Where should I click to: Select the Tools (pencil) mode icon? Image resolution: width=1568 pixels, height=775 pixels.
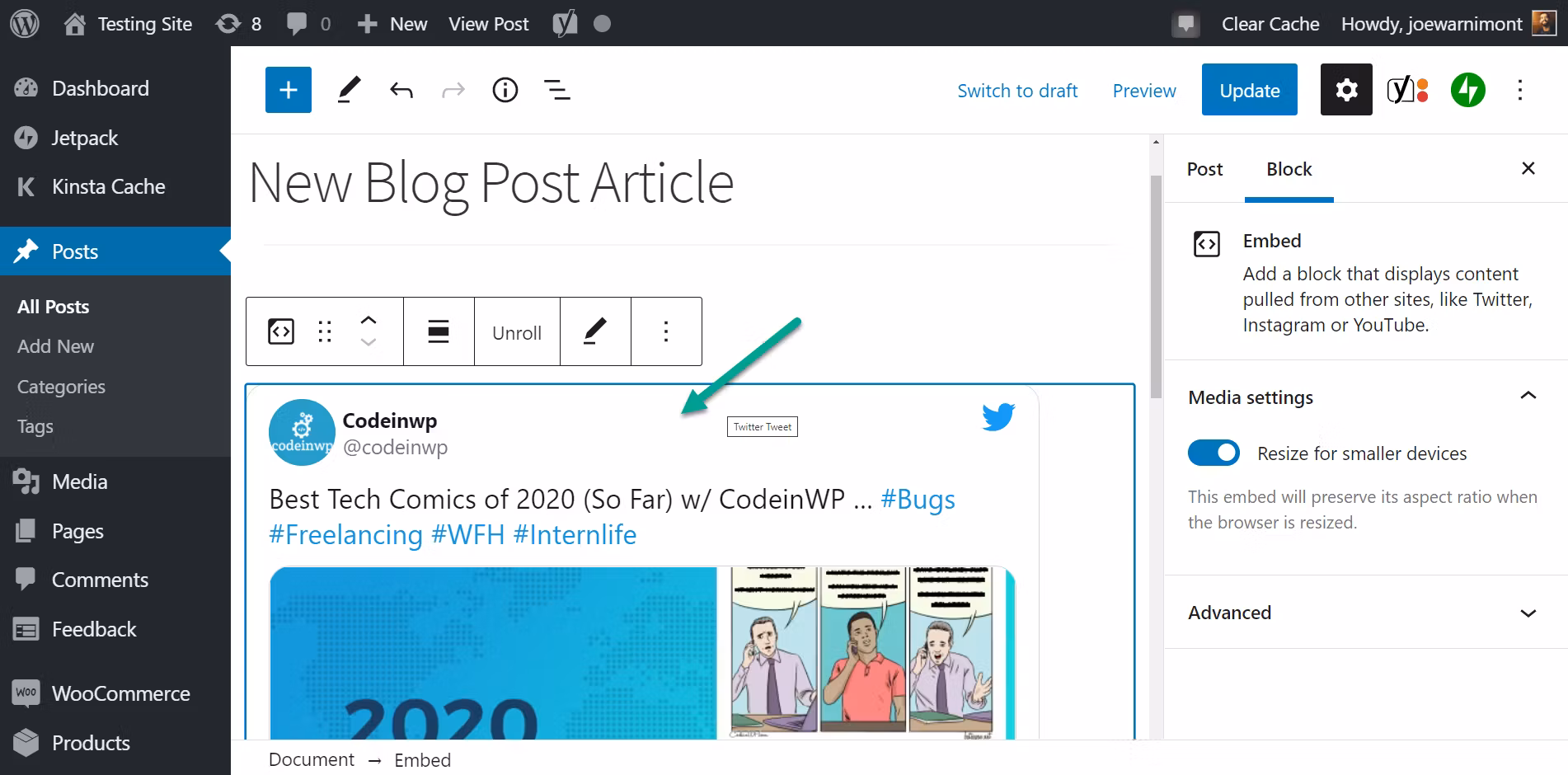pyautogui.click(x=349, y=89)
